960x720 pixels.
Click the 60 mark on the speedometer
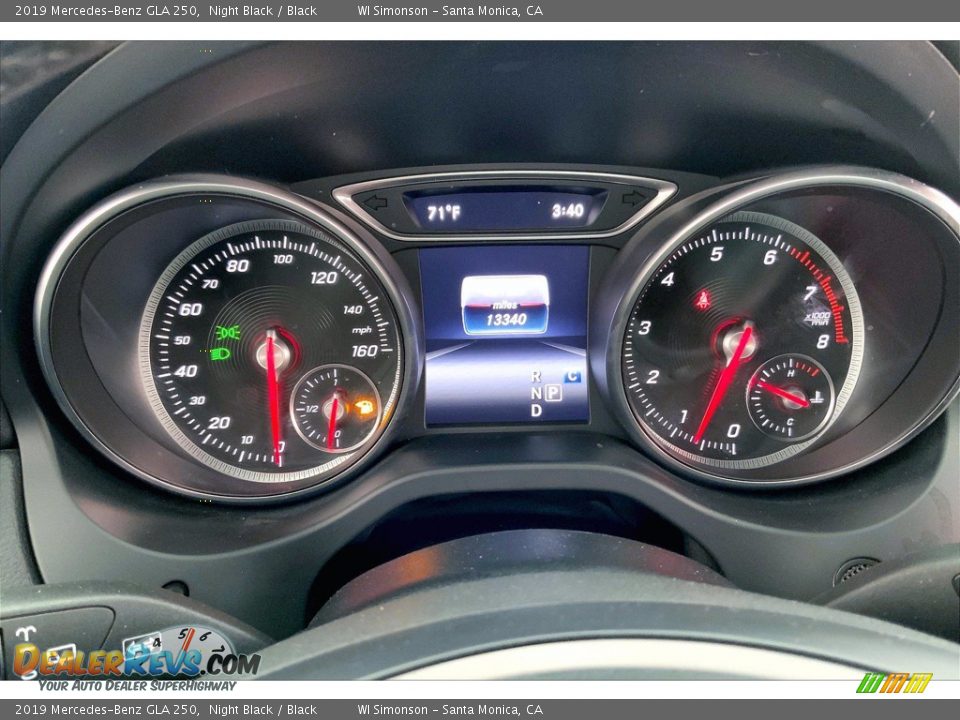190,309
